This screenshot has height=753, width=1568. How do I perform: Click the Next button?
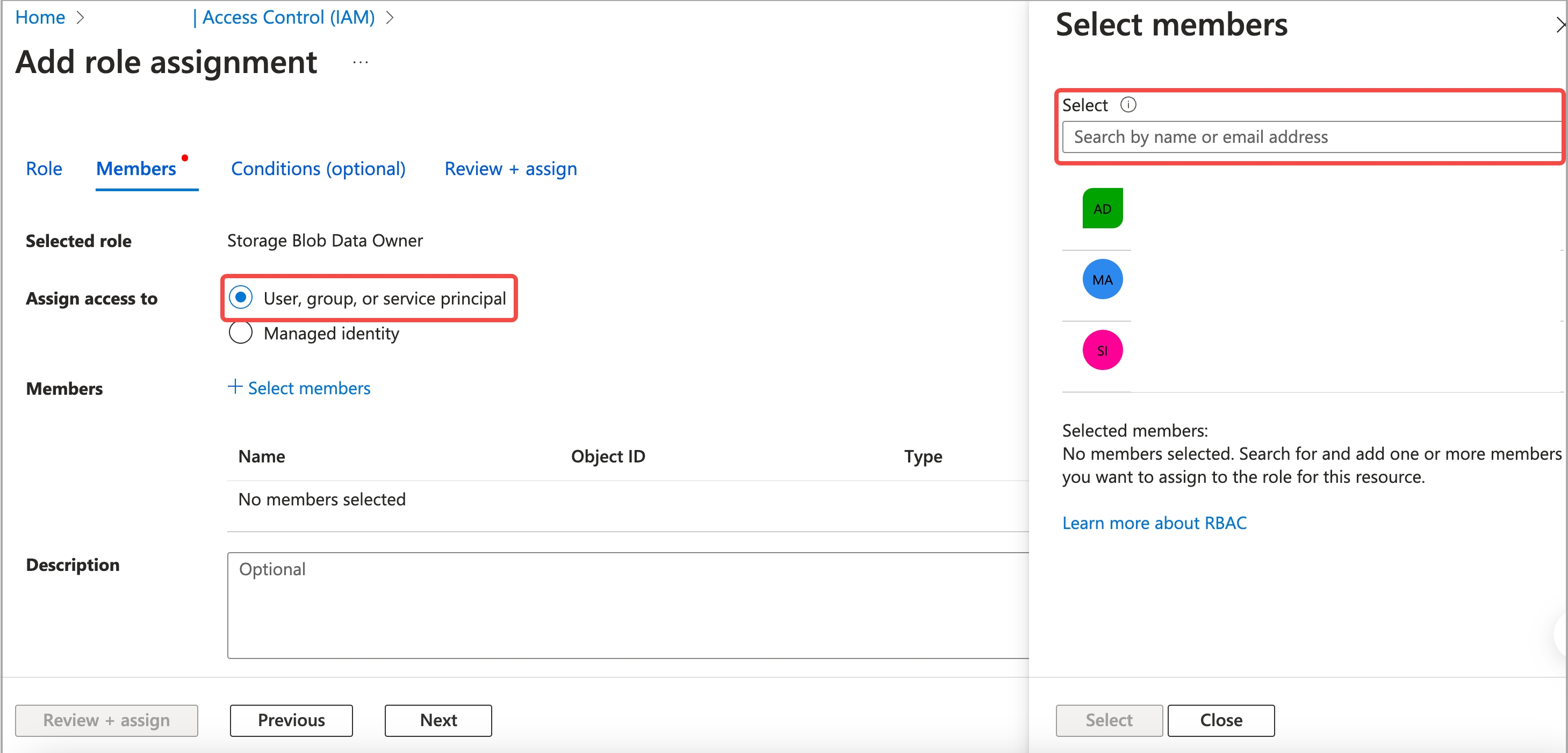click(x=437, y=720)
